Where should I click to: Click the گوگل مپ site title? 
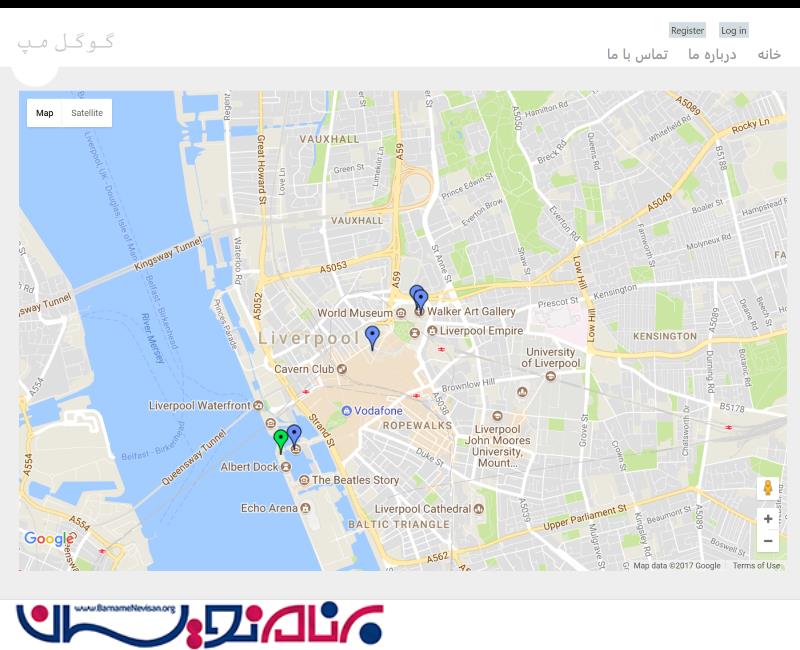[66, 42]
